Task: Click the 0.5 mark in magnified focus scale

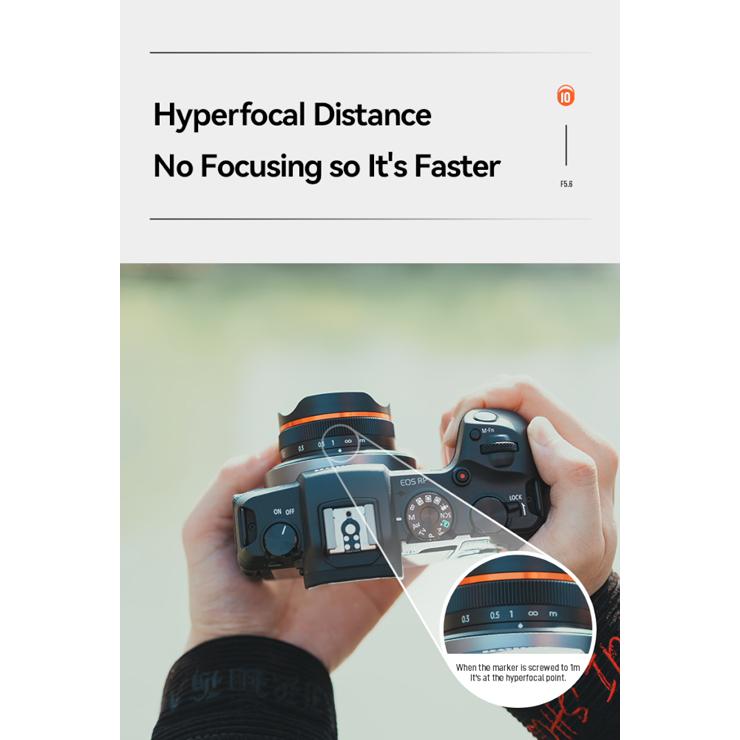Action: pyautogui.click(x=494, y=615)
